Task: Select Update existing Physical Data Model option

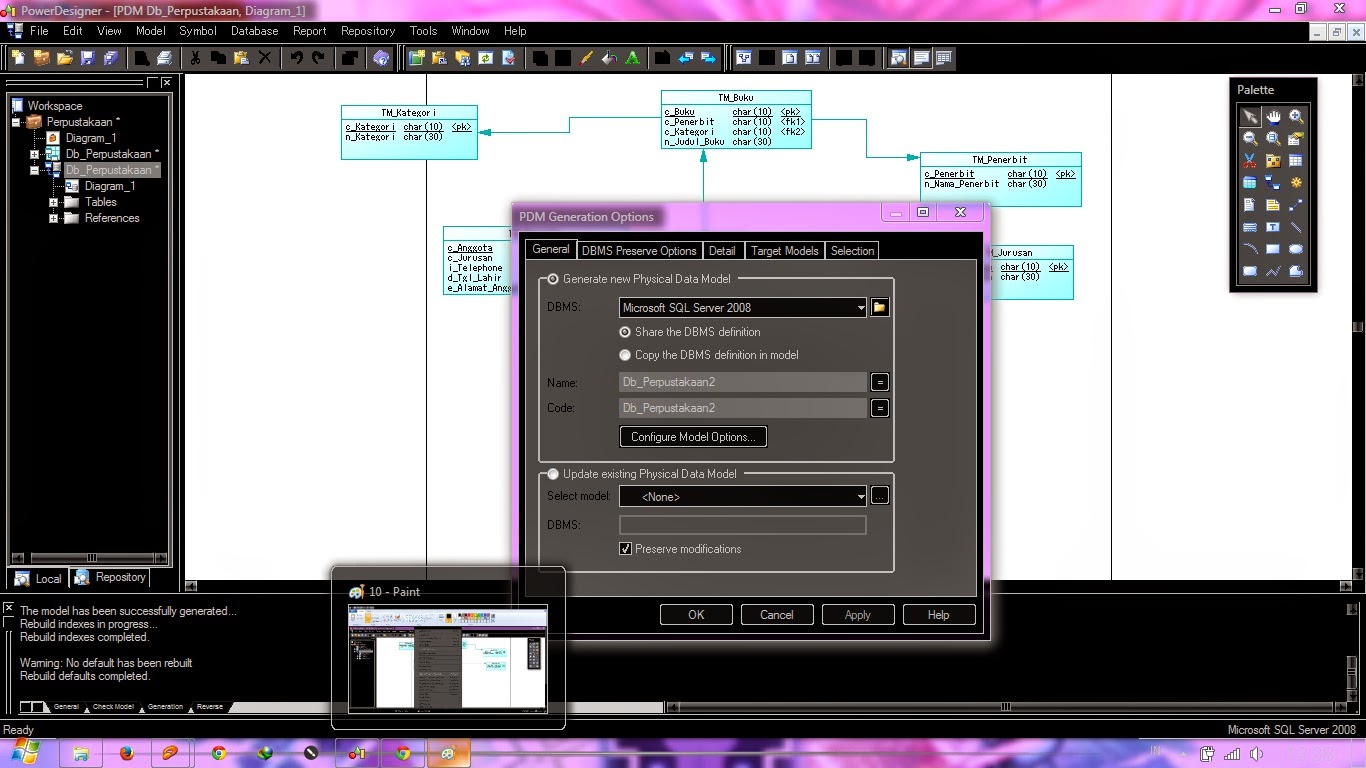Action: (552, 473)
